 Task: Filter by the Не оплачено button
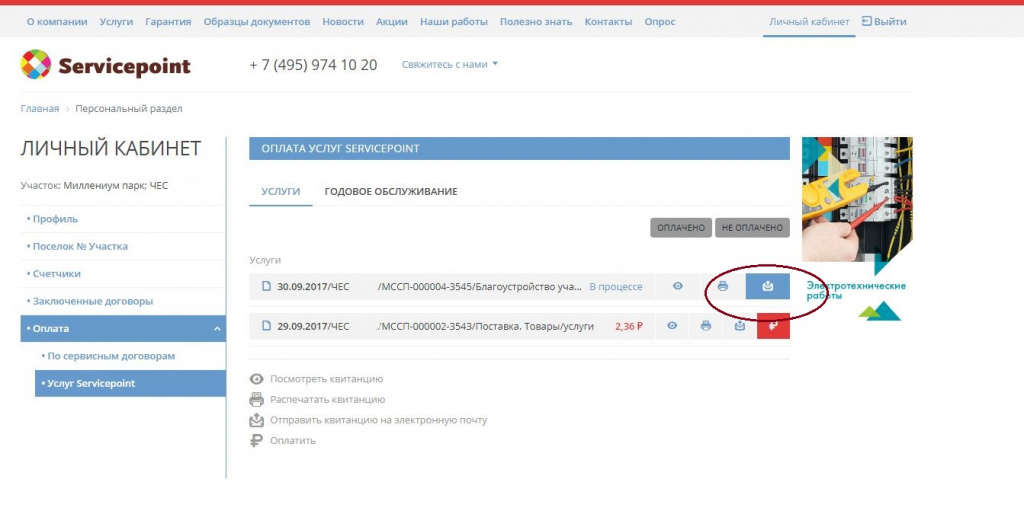tap(752, 227)
